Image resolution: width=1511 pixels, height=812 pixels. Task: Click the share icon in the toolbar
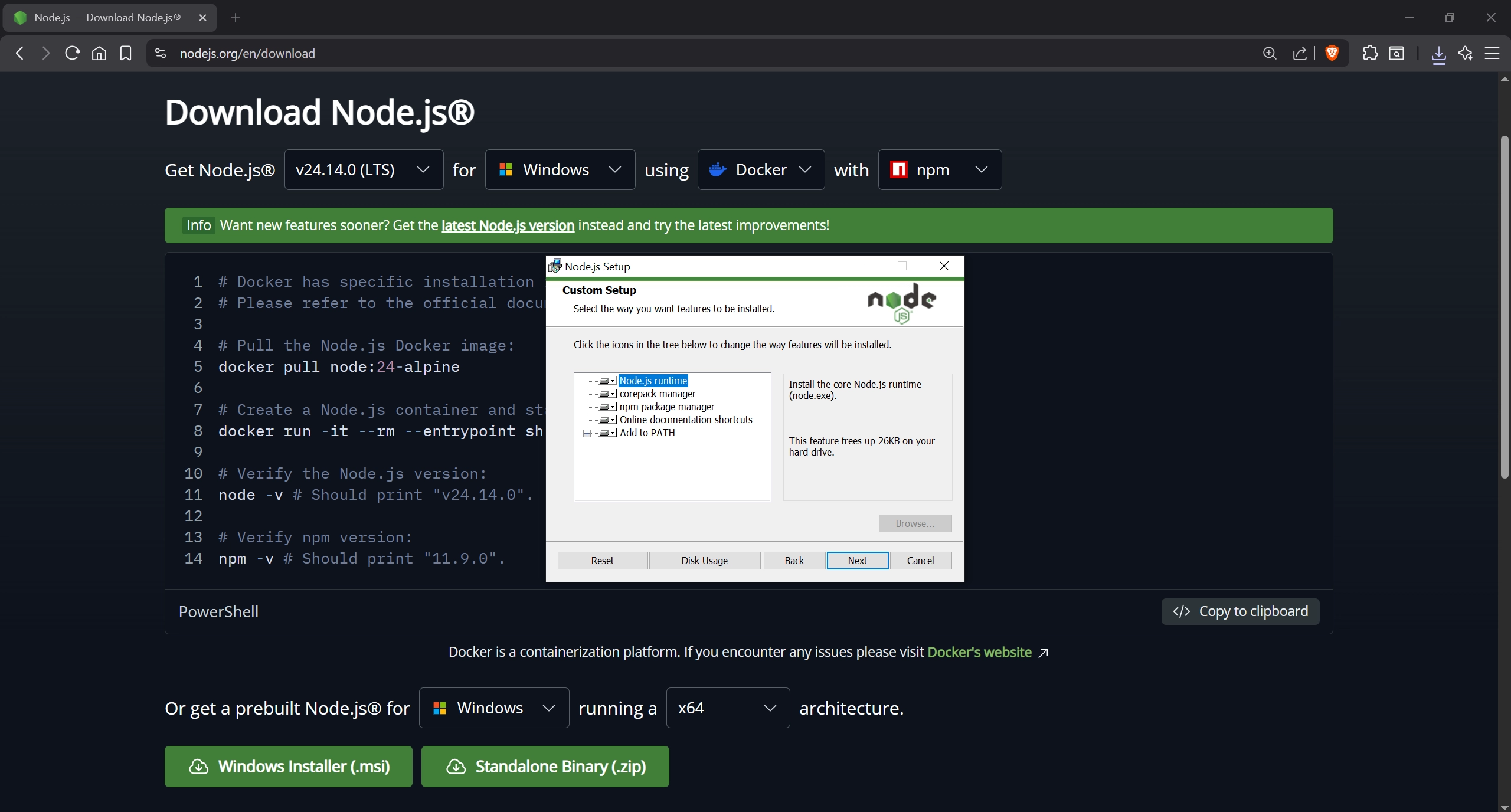point(1300,53)
